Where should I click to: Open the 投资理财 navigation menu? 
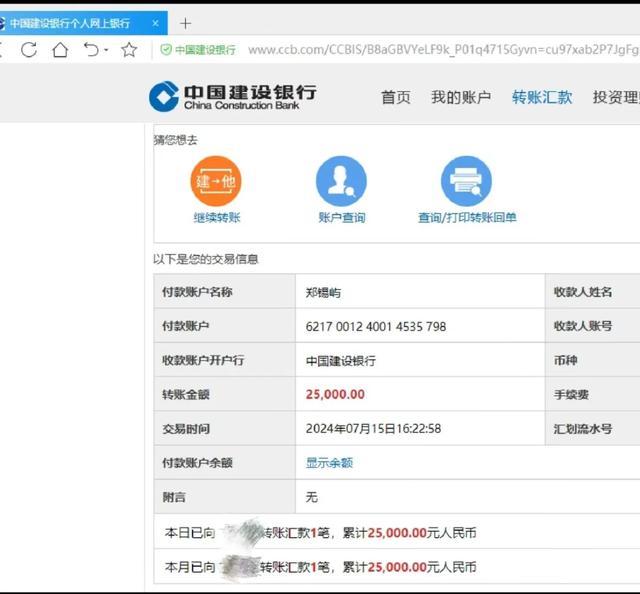tap(615, 97)
